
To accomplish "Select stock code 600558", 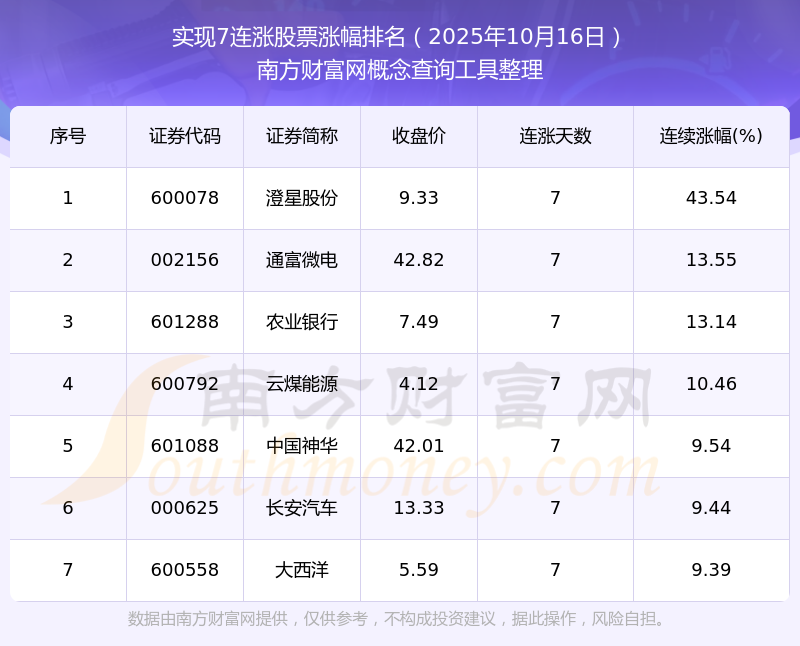I will pos(185,570).
